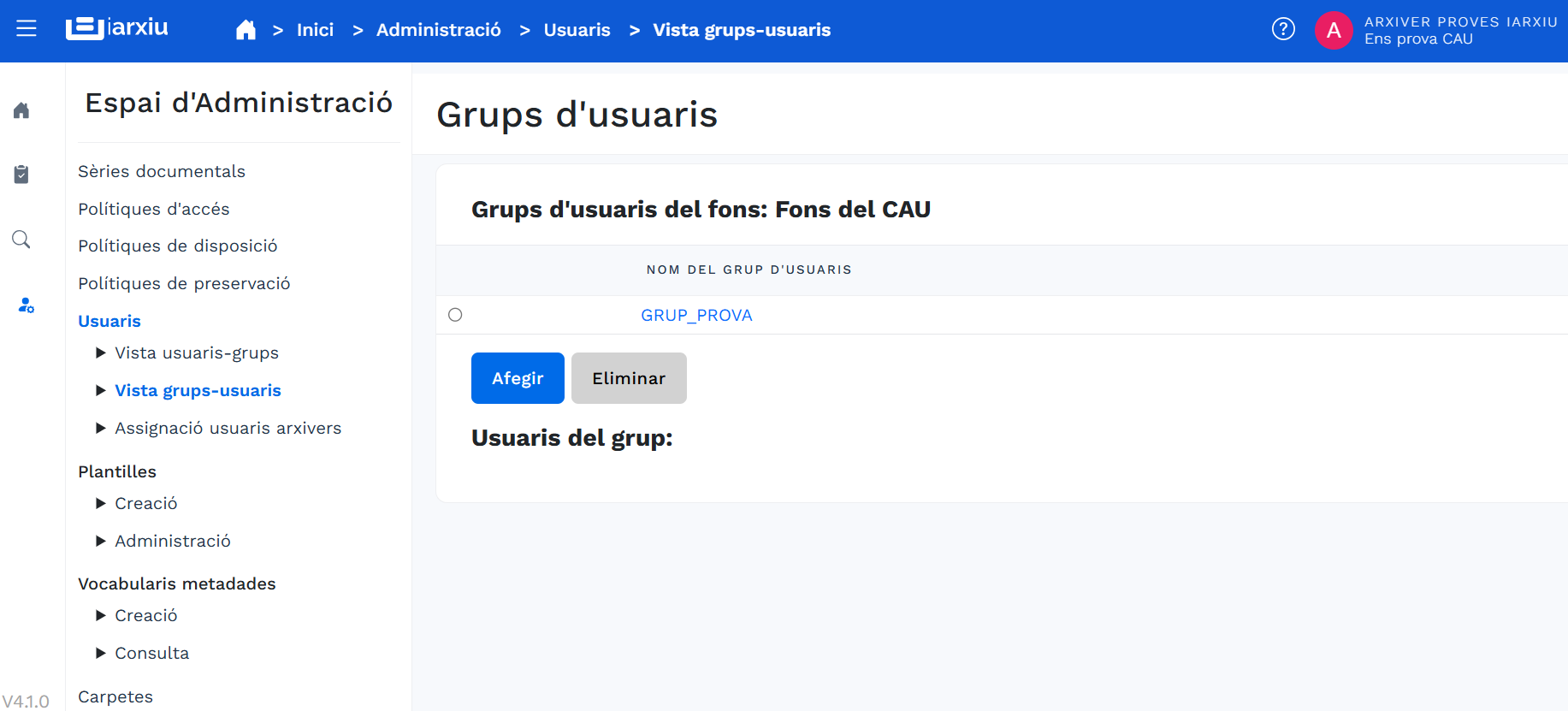Open Administració under Plantilles
1568x711 pixels.
(x=173, y=541)
